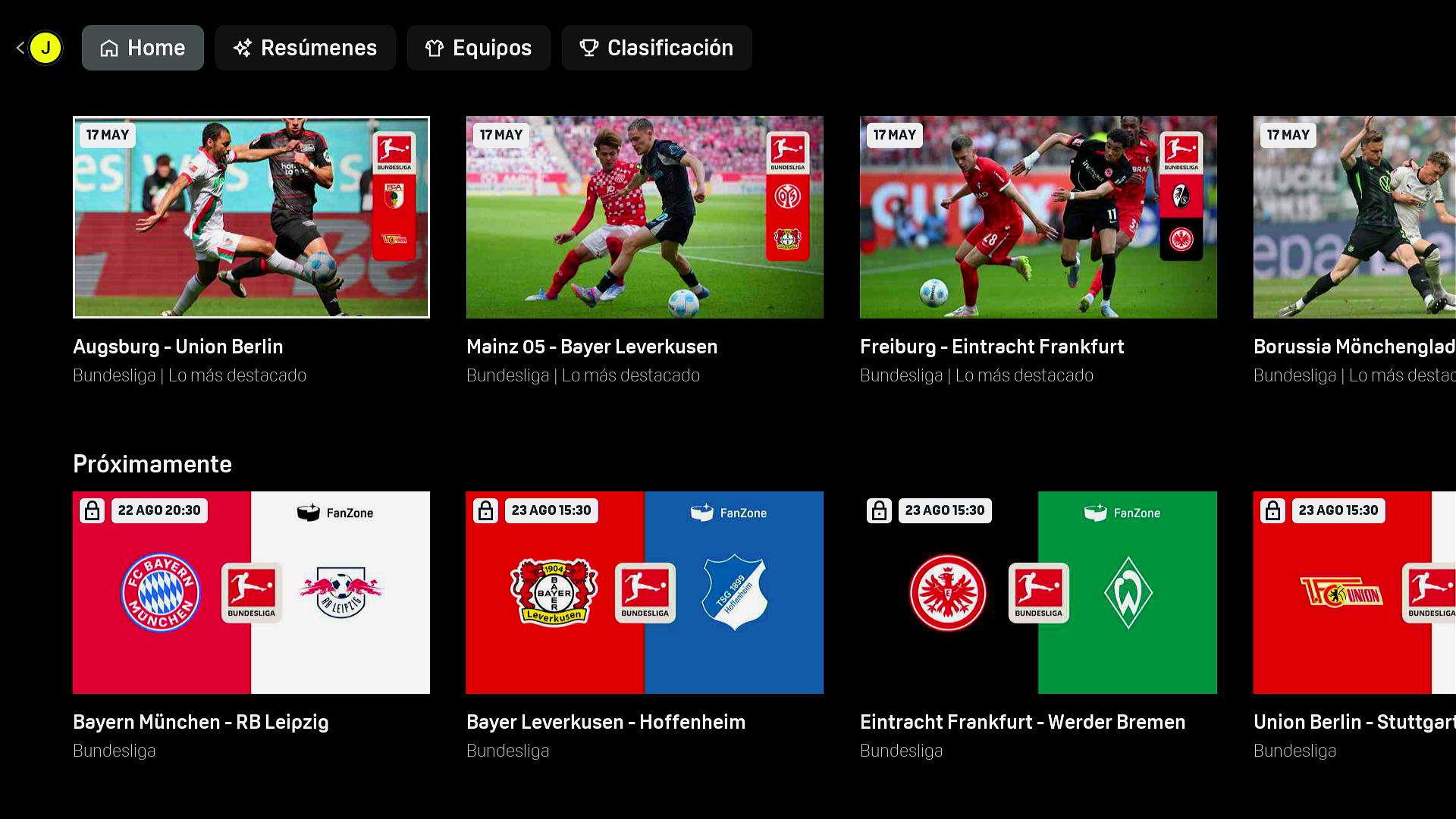Screen dimensions: 1456x819
Task: Click the lock icon on Bayern München card
Action: [x=92, y=510]
